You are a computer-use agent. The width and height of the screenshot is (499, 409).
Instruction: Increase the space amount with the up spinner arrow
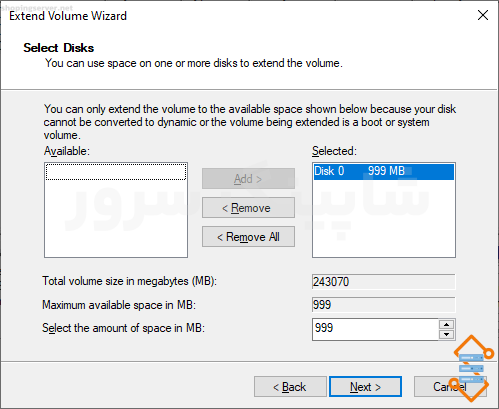447,324
